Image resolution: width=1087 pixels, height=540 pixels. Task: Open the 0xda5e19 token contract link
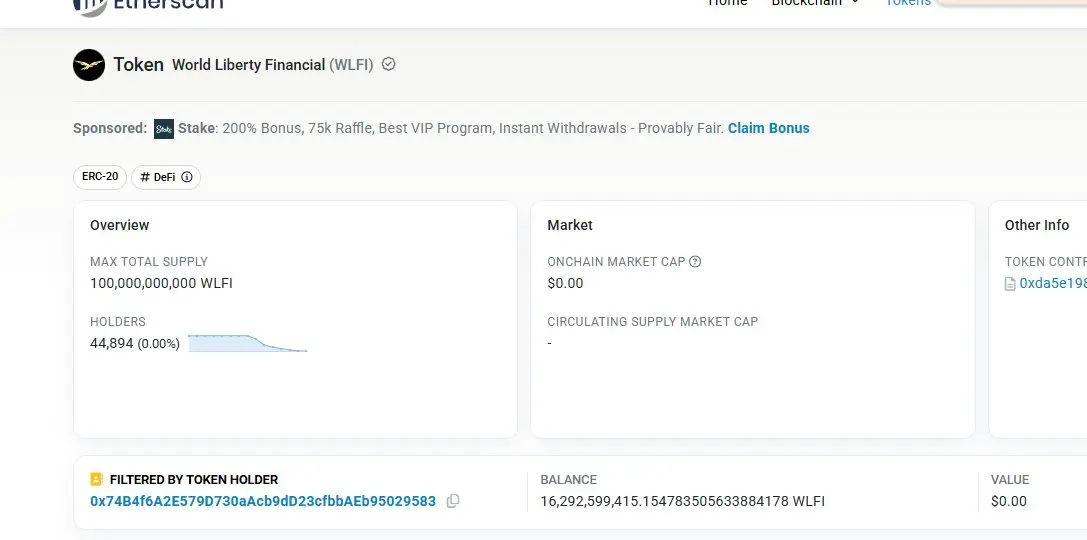(x=1053, y=284)
